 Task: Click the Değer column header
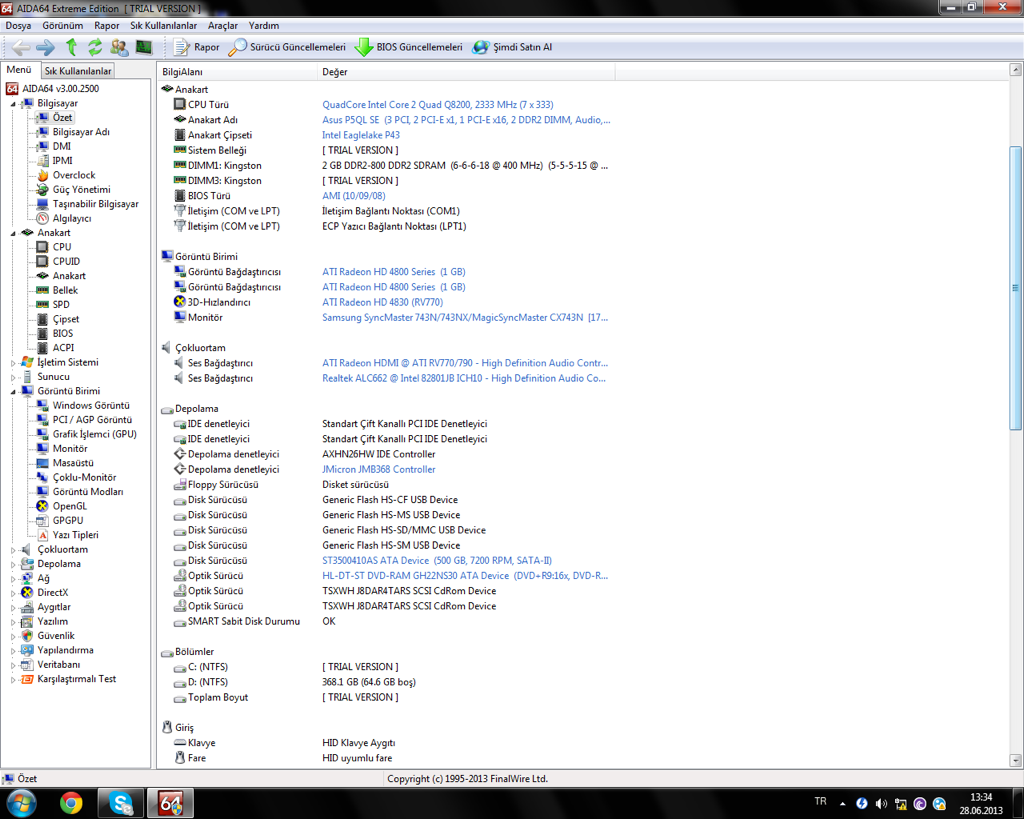click(466, 72)
